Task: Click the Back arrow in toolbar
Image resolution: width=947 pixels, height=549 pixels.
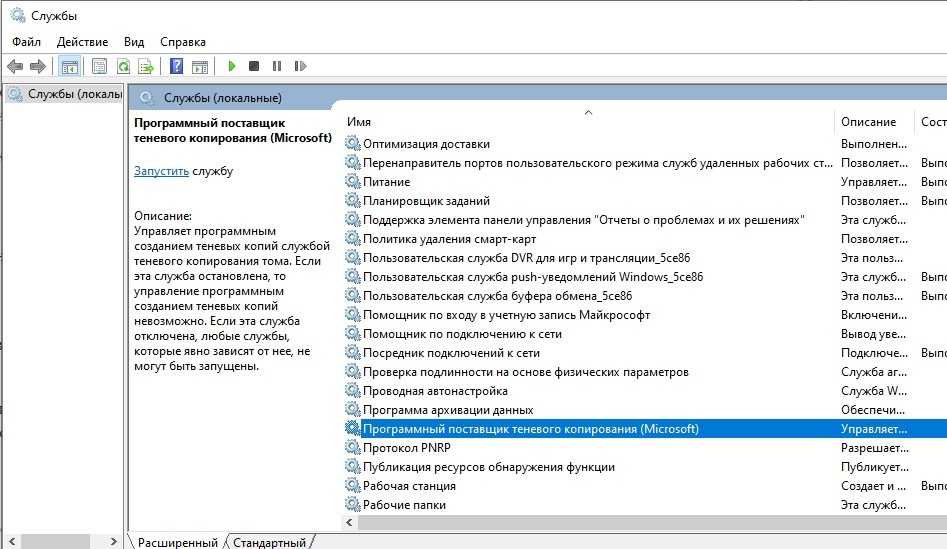Action: (x=14, y=67)
